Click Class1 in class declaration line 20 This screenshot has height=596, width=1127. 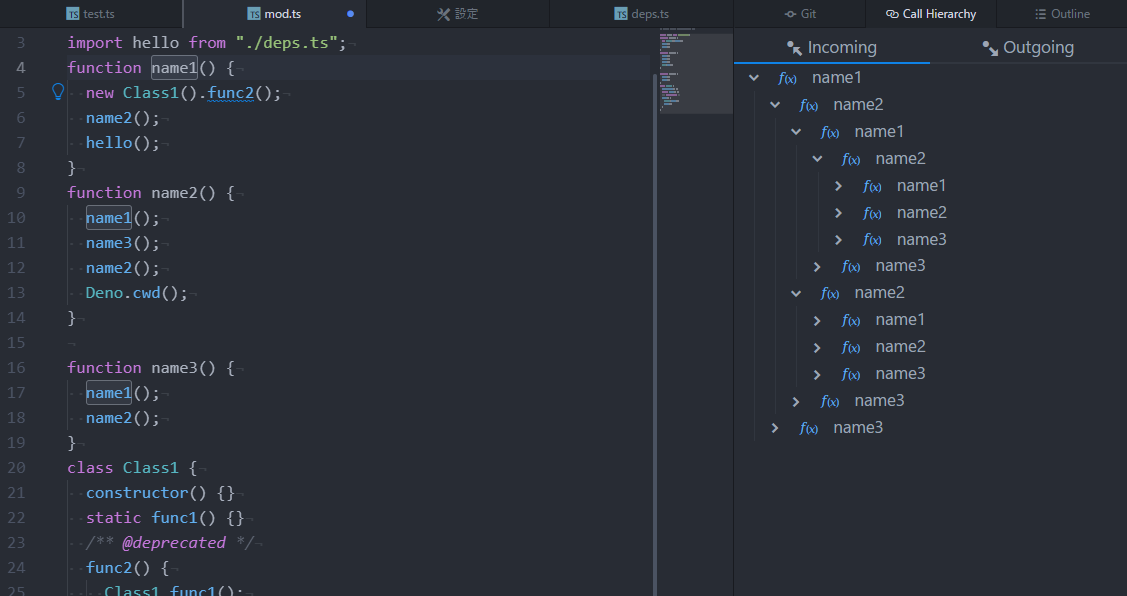pos(150,467)
